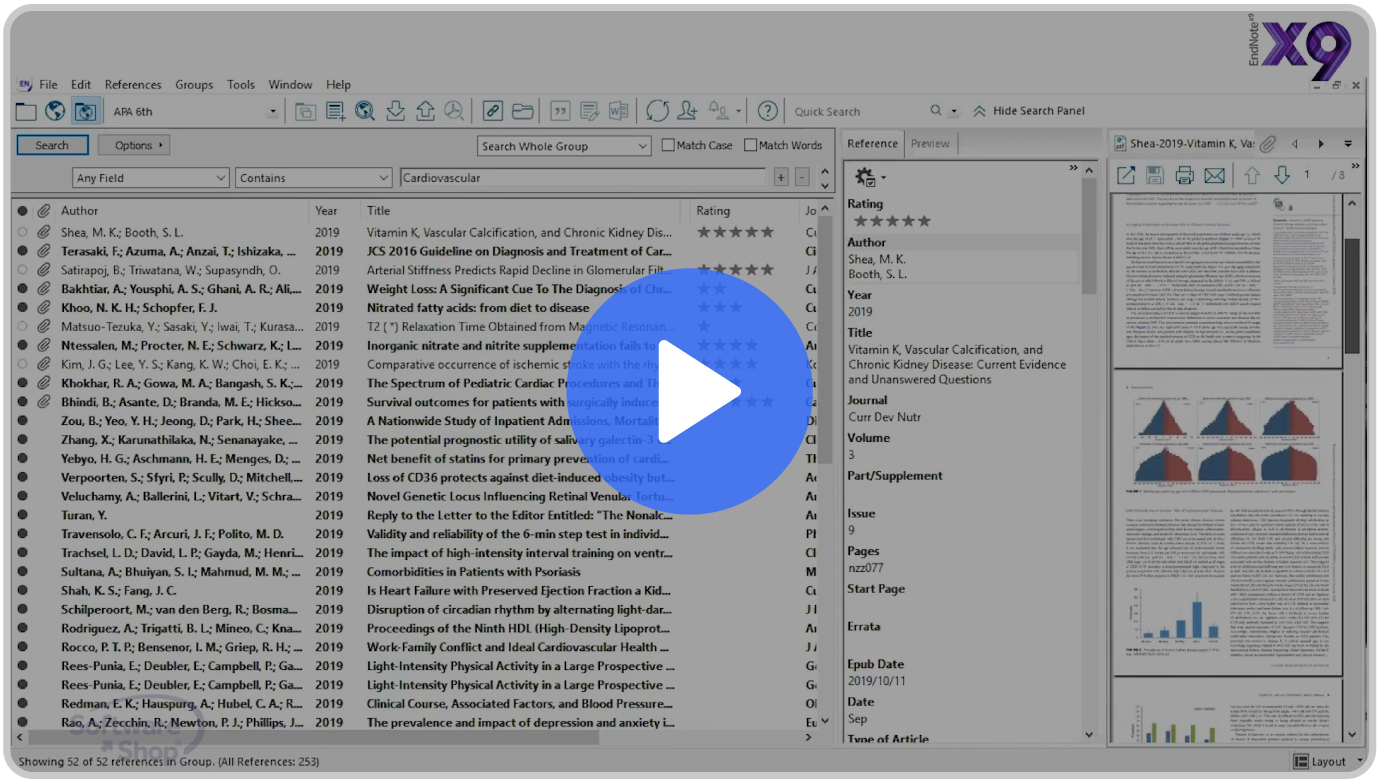Click the Save PDF icon
Screen dimensions: 1378x782
1155,176
